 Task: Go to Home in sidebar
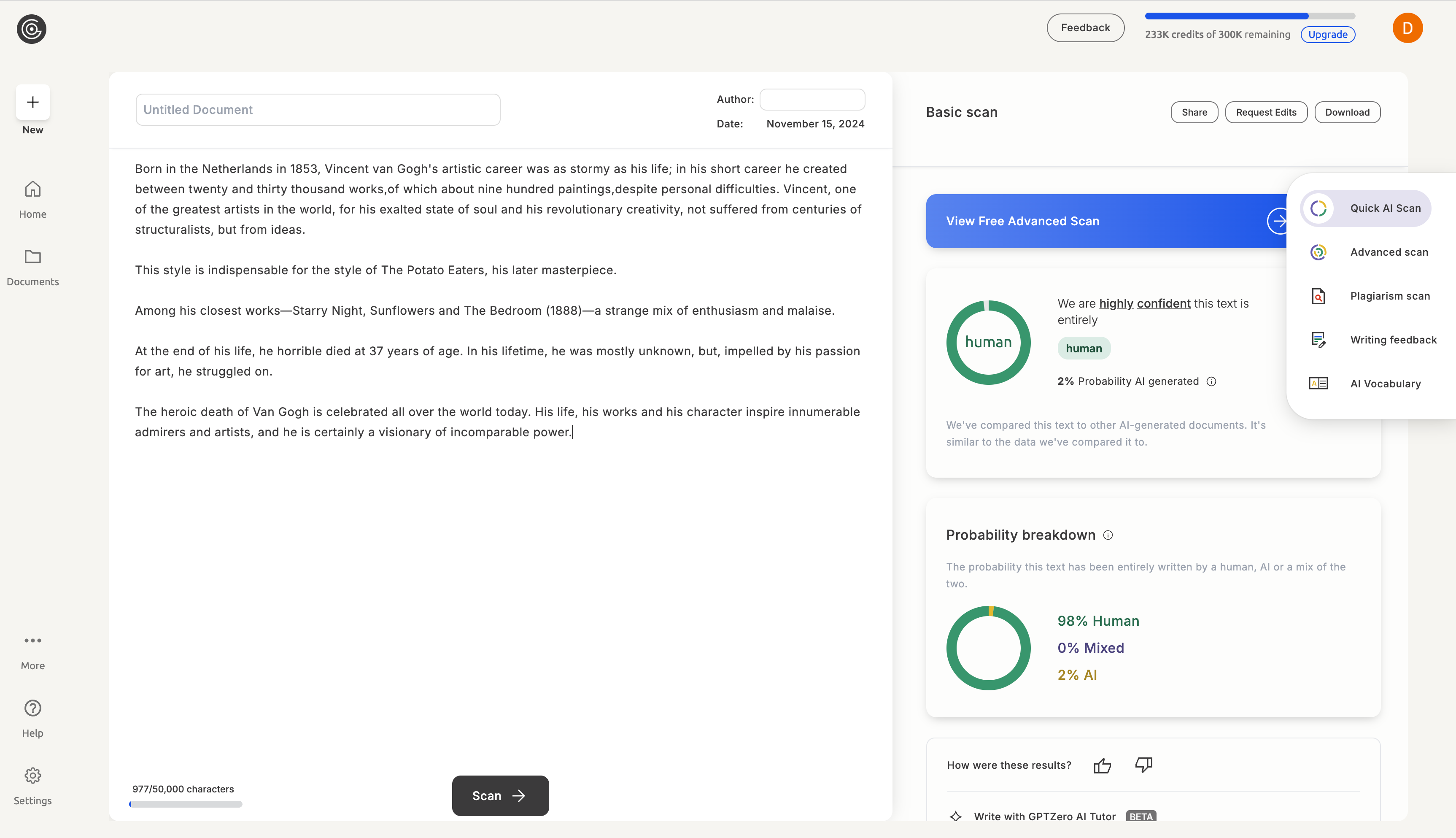tap(33, 199)
